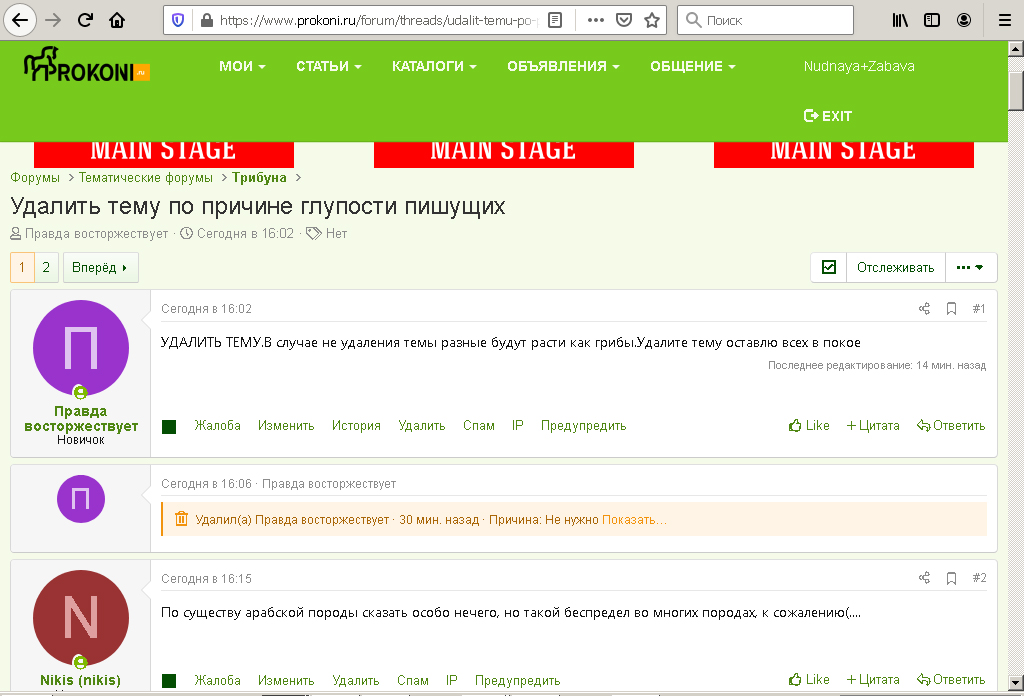Open the share options for post #1
This screenshot has height=696, width=1024.
[x=924, y=309]
